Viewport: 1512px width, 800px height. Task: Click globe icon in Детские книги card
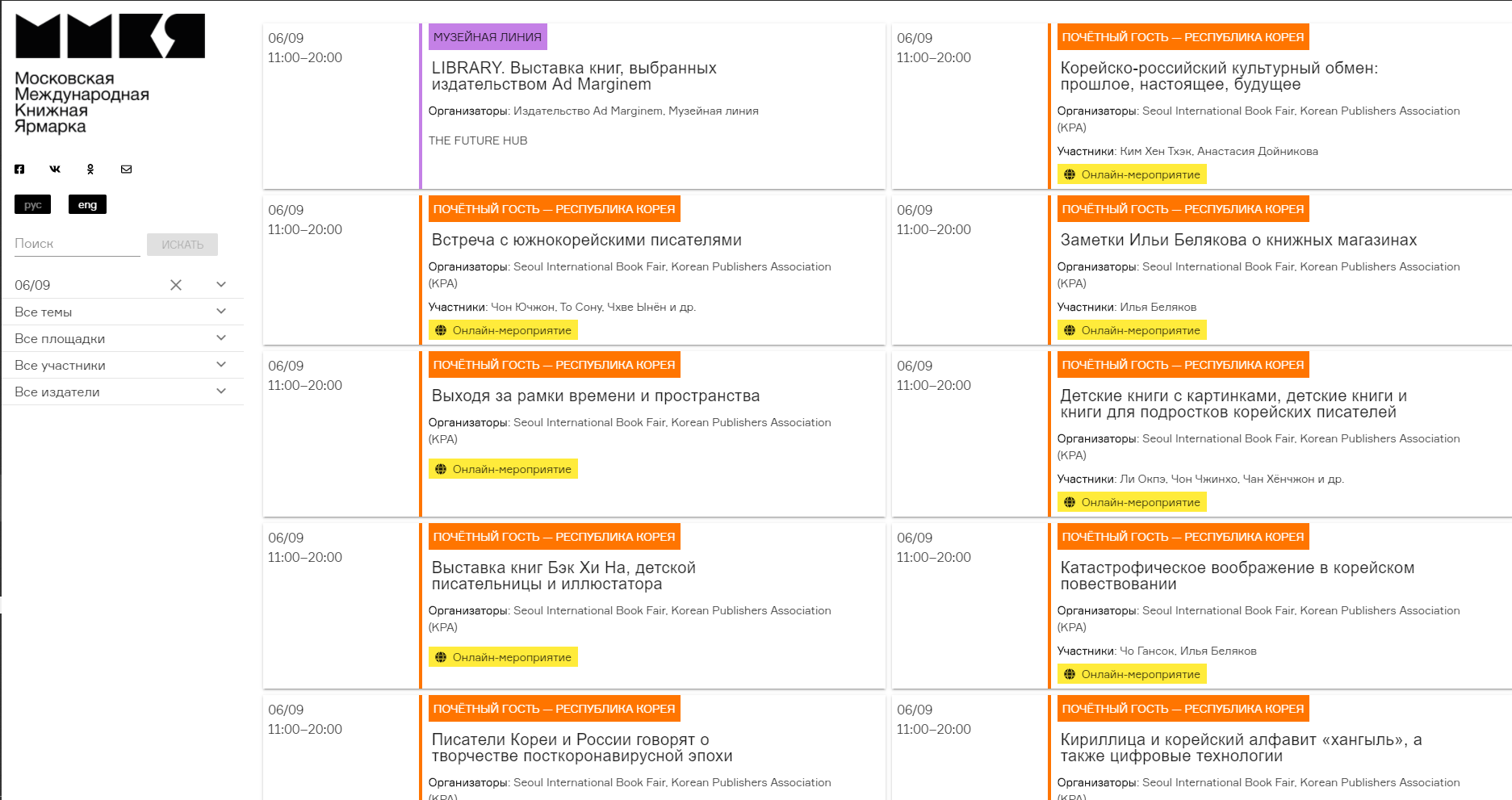1070,502
